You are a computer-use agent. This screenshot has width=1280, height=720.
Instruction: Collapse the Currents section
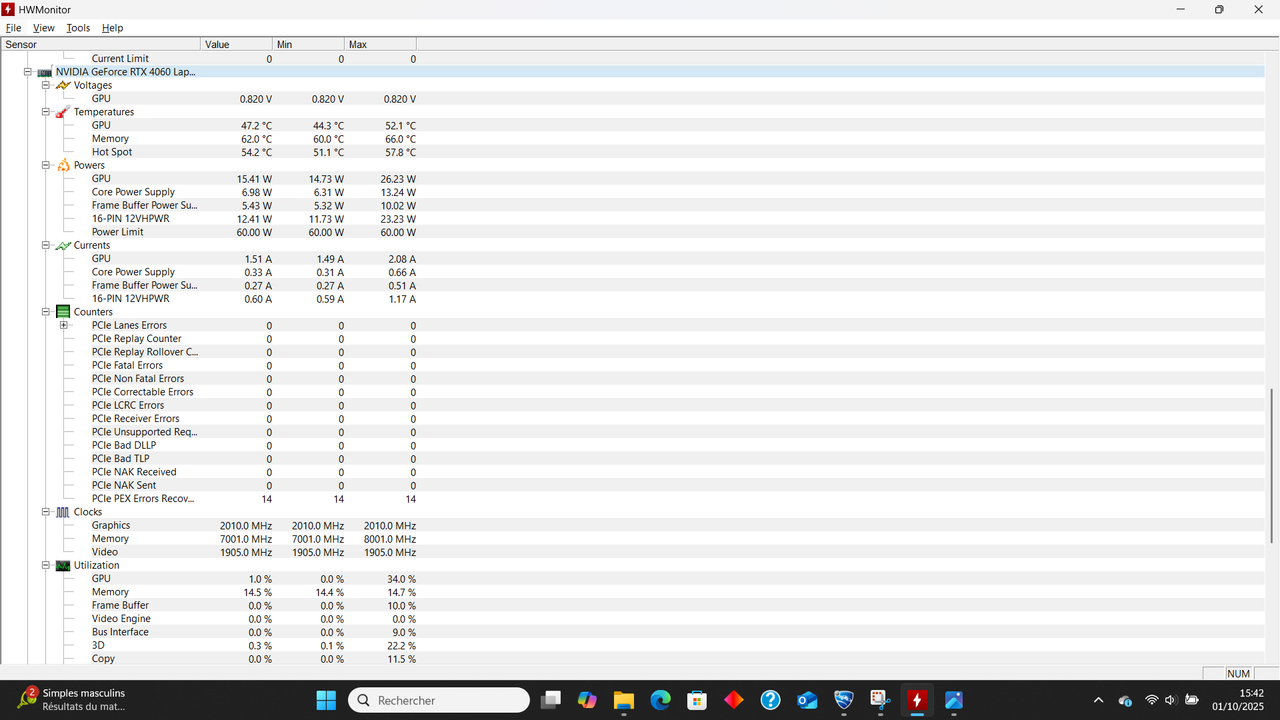(x=46, y=245)
